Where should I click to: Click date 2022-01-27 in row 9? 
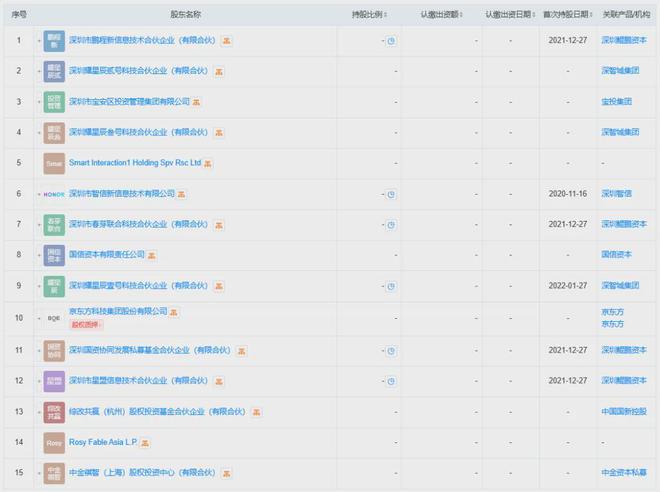[x=568, y=286]
